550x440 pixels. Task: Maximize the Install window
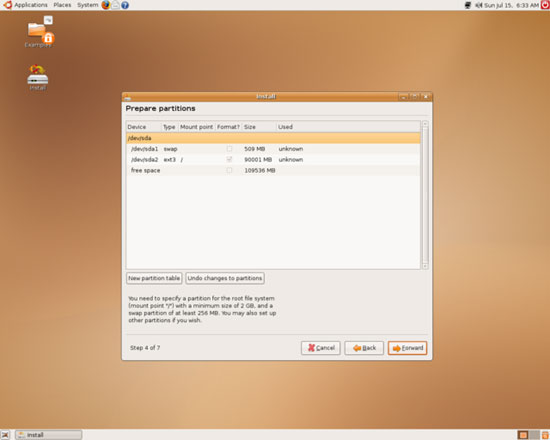415,97
